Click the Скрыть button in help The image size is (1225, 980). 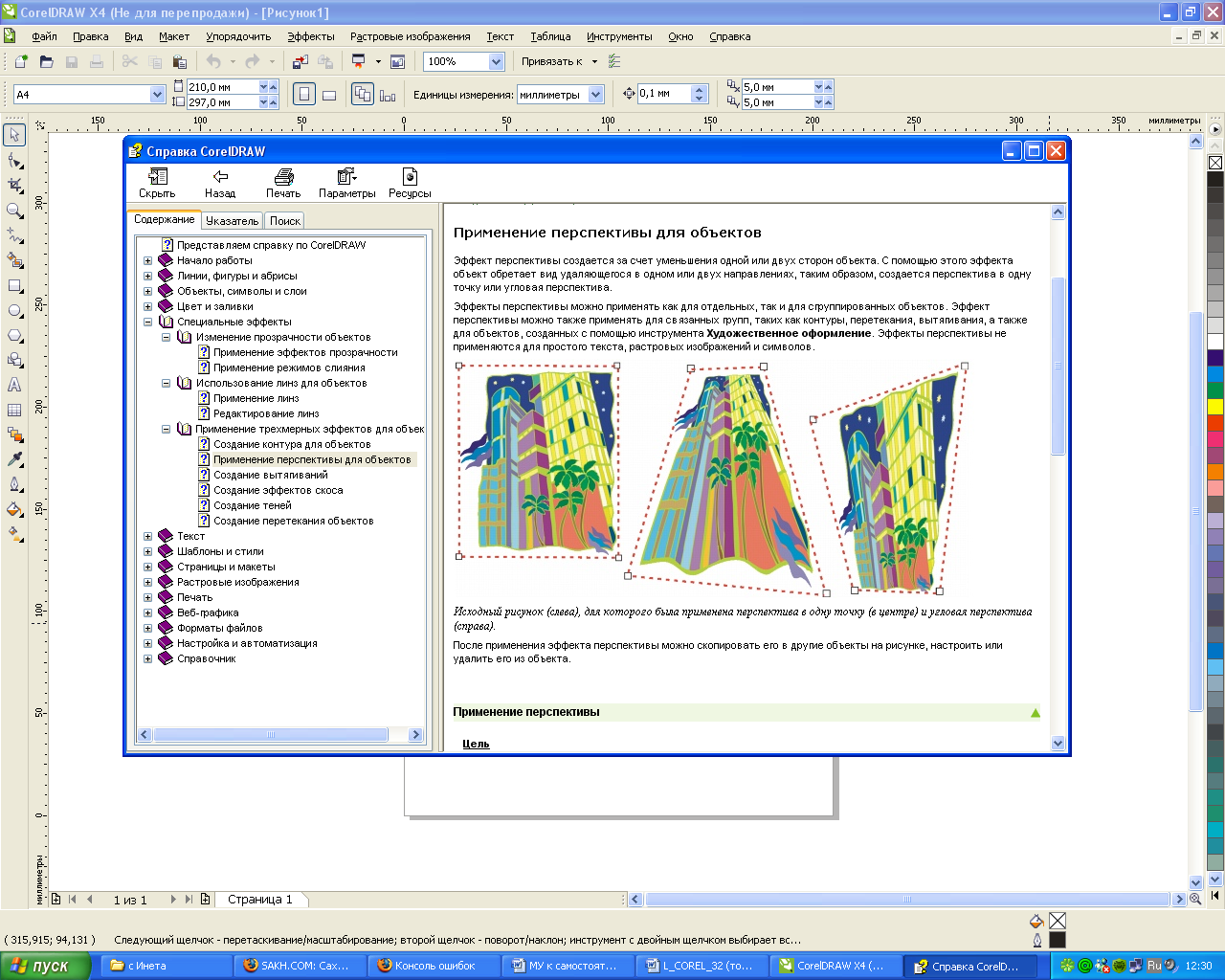point(157,183)
